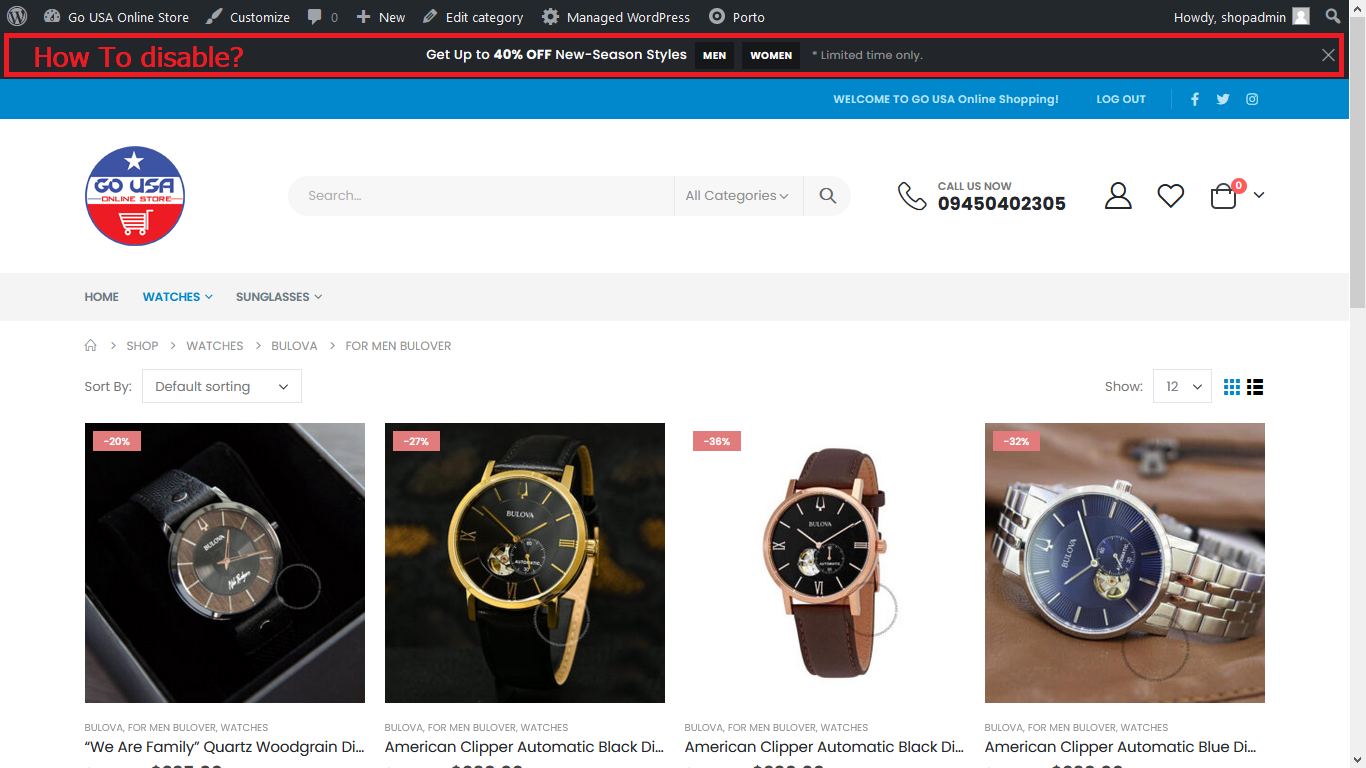1366x768 pixels.
Task: Open the Show 12 per-page dropdown
Action: point(1182,387)
